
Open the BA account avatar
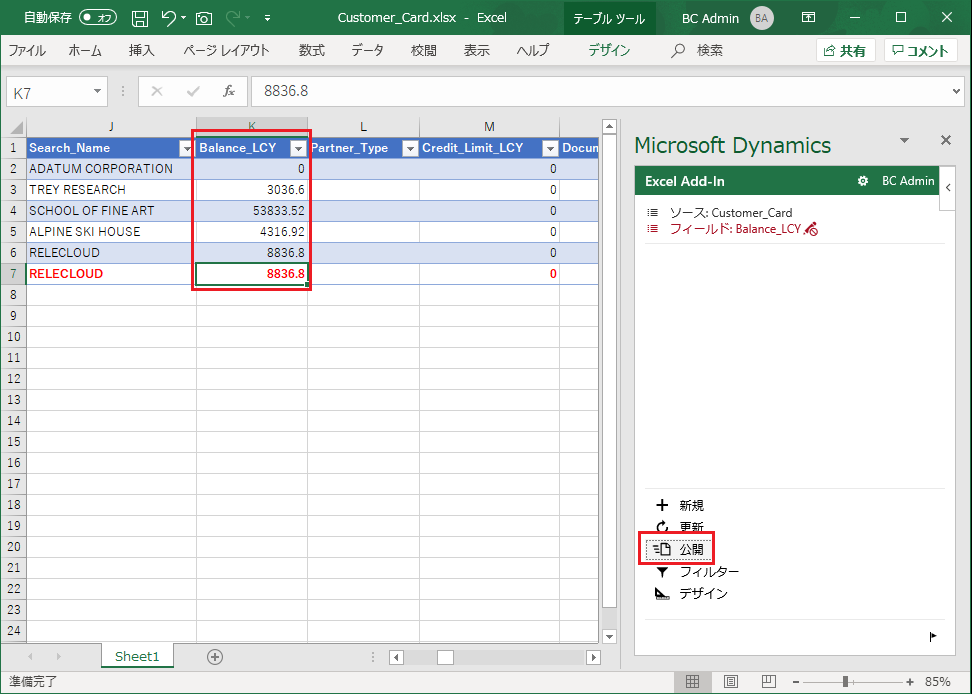click(761, 18)
